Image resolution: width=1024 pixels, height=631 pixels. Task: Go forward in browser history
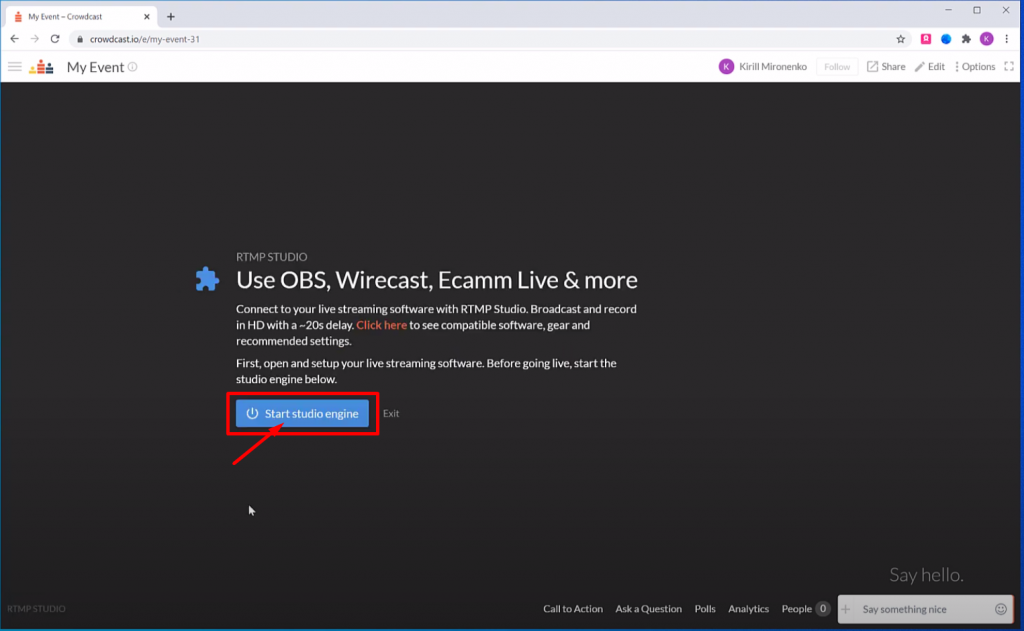[35, 39]
